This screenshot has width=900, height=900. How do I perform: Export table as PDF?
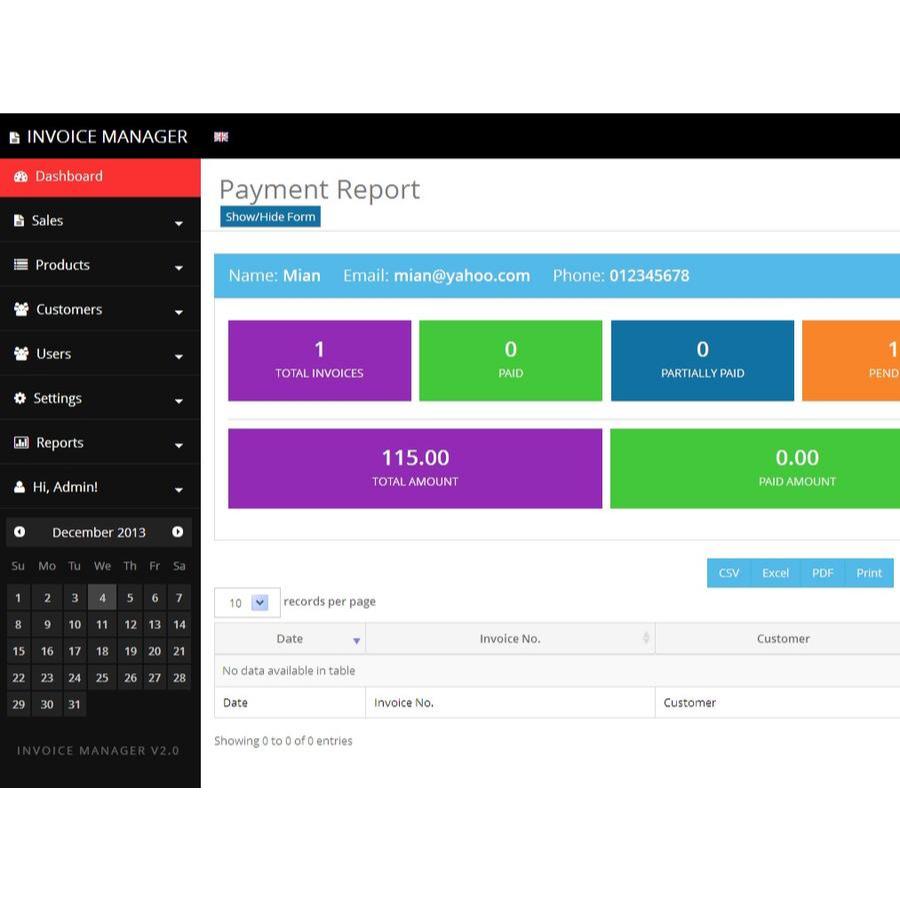[823, 573]
